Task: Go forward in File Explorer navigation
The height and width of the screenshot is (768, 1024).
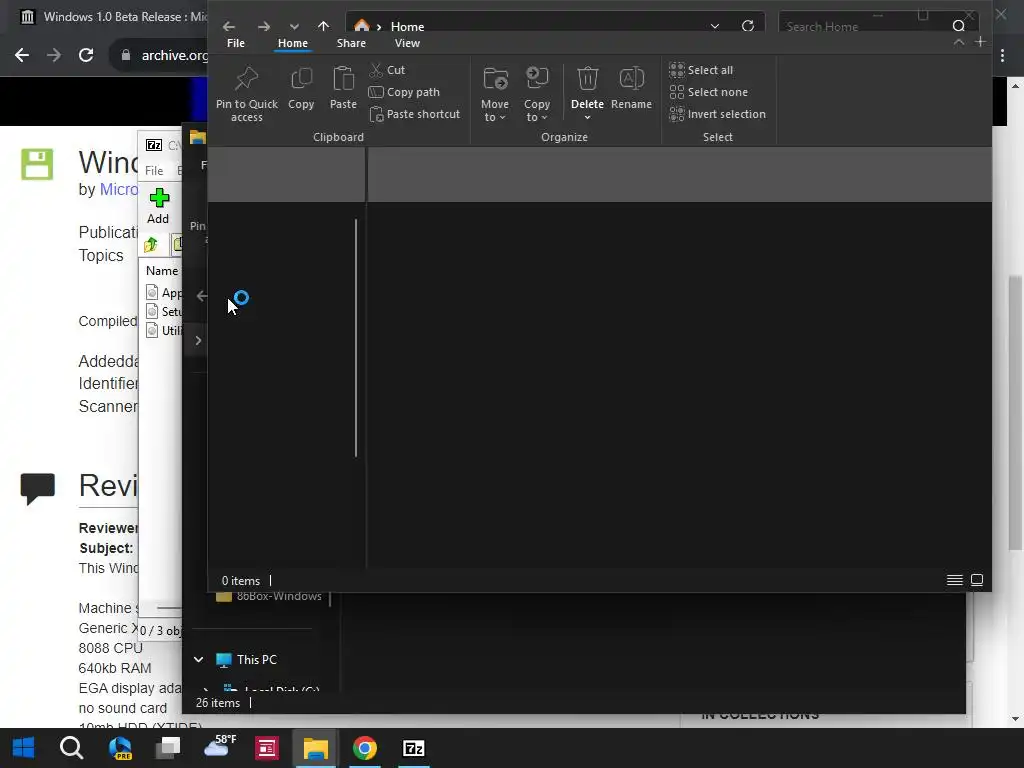Action: tap(264, 26)
